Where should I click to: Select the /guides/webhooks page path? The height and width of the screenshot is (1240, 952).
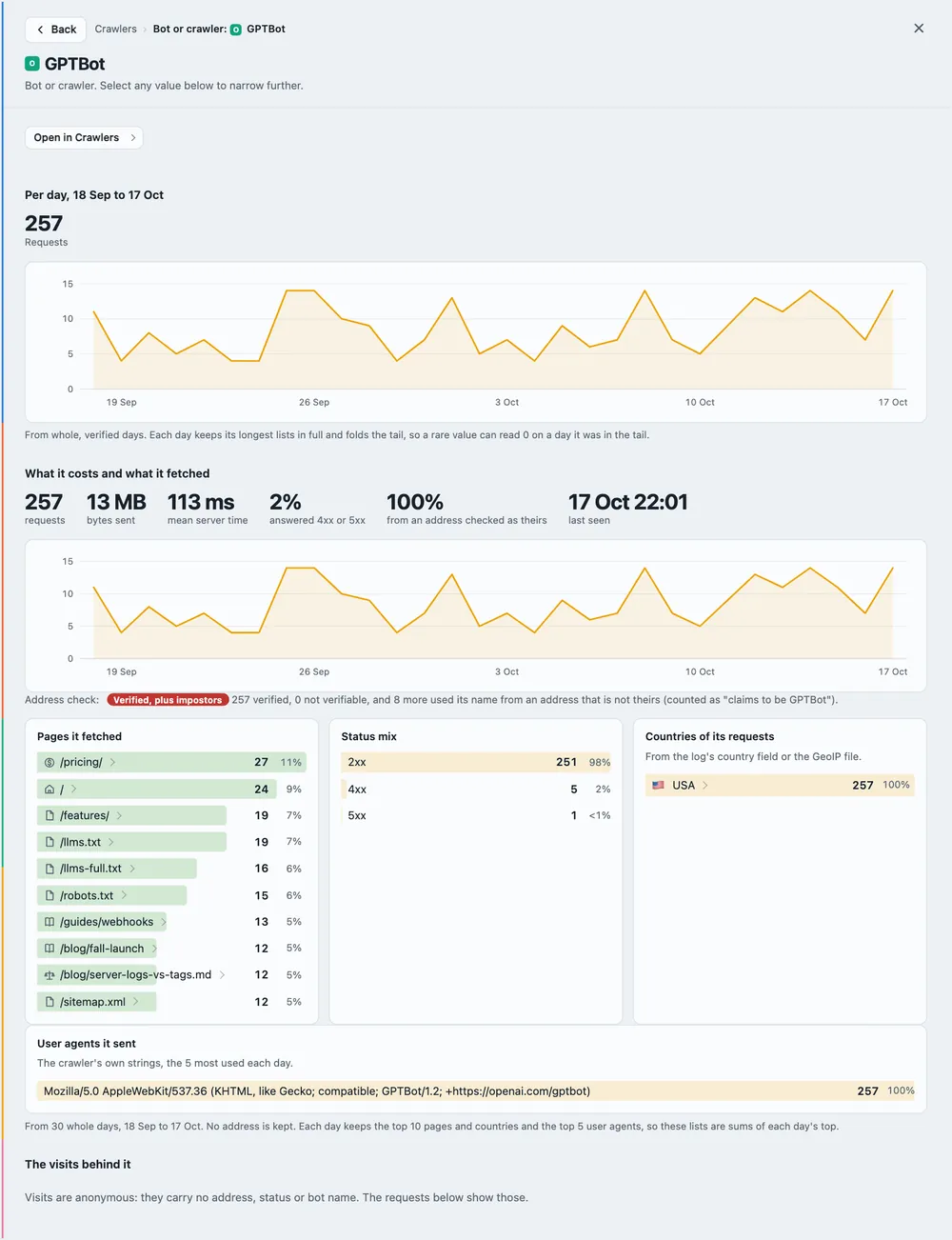[x=107, y=922]
